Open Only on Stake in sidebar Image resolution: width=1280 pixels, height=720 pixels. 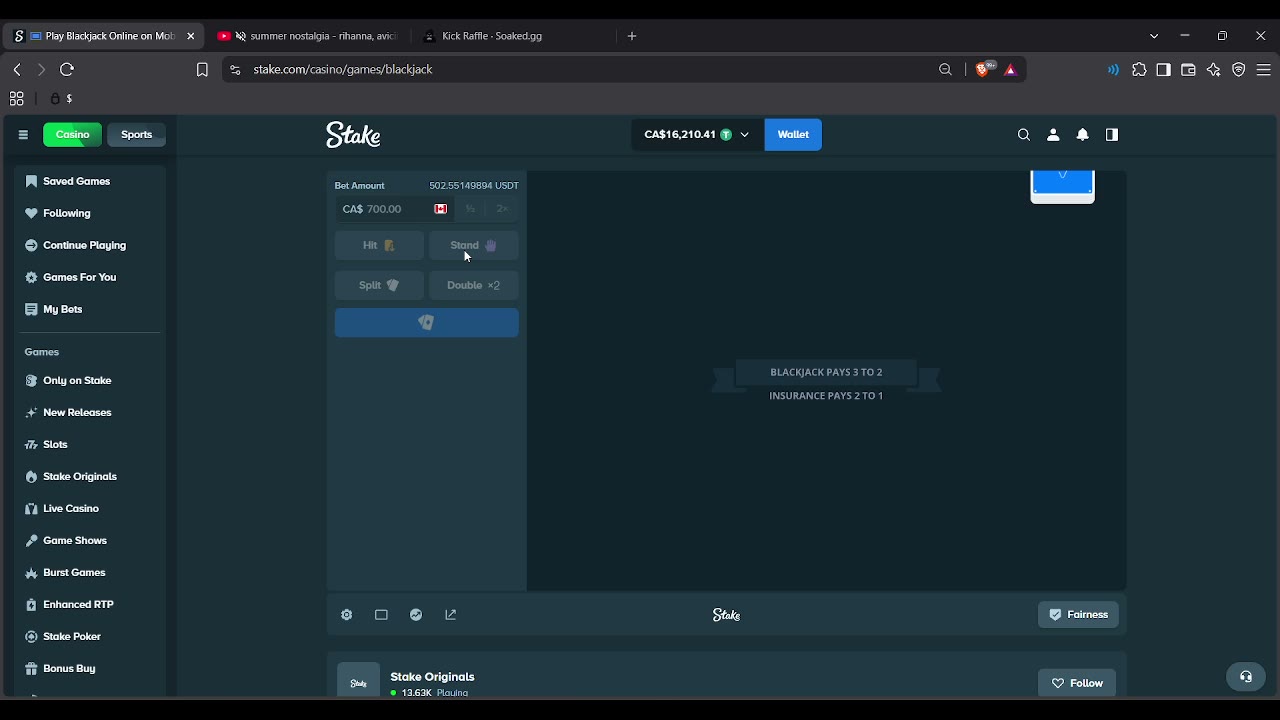pyautogui.click(x=90, y=380)
